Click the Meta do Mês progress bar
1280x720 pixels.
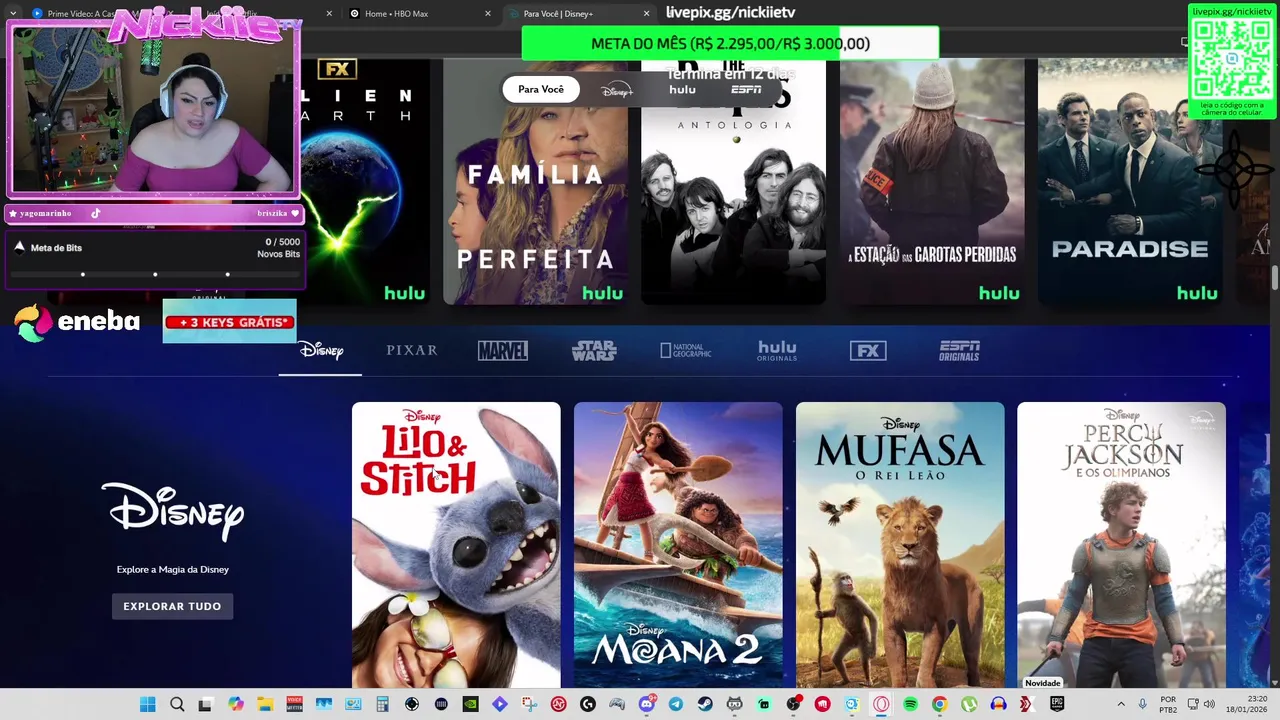pyautogui.click(x=730, y=43)
